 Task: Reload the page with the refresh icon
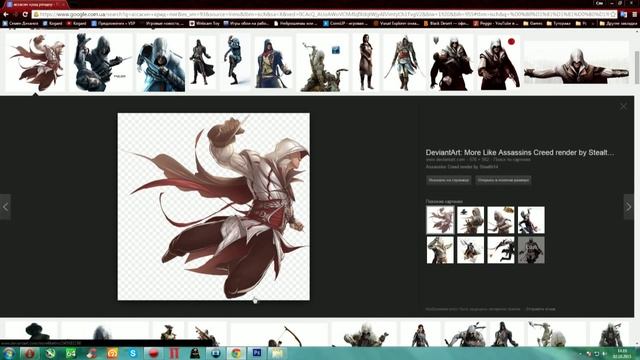click(x=25, y=14)
